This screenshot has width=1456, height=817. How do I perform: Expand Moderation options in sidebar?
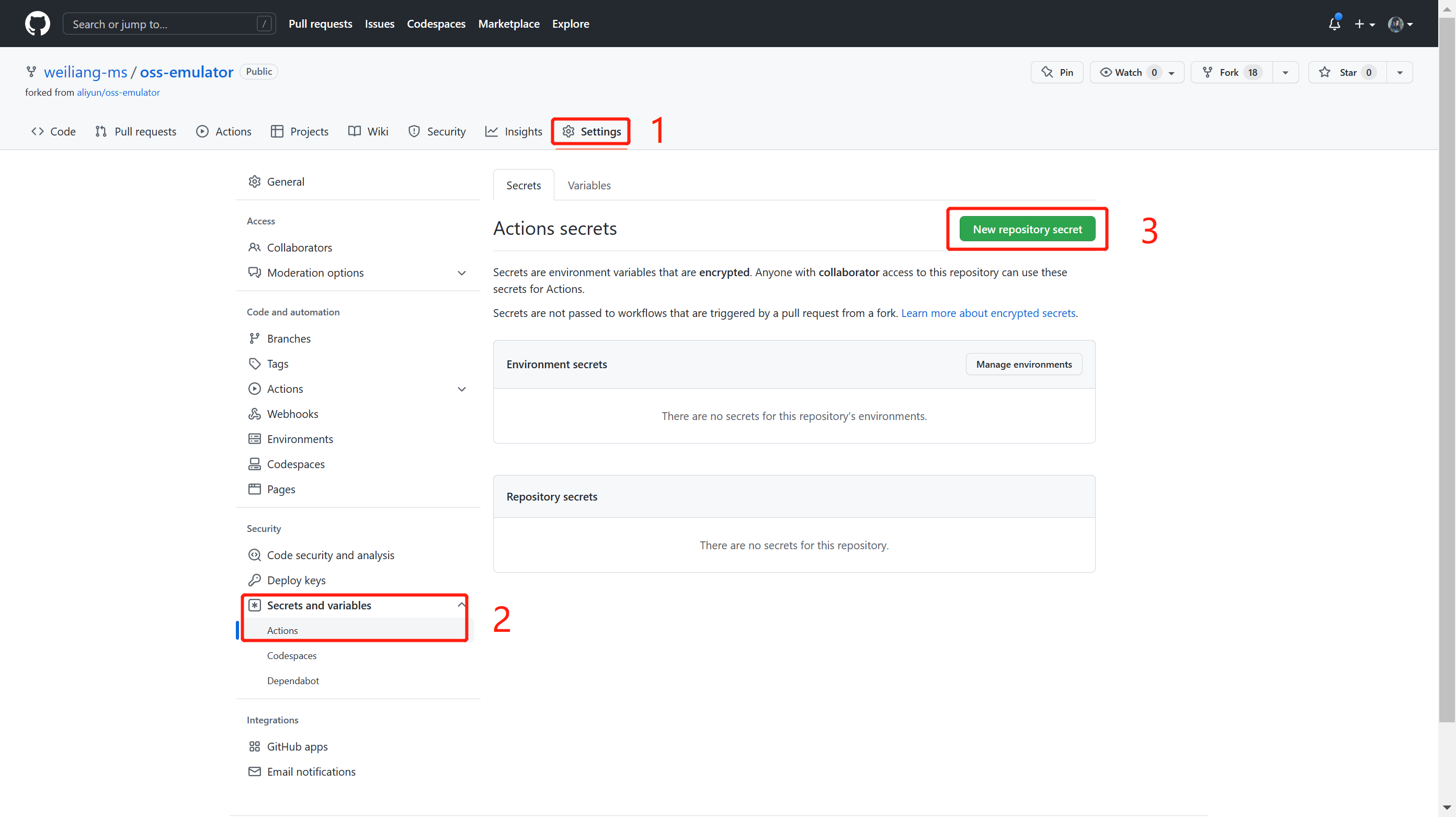(461, 273)
